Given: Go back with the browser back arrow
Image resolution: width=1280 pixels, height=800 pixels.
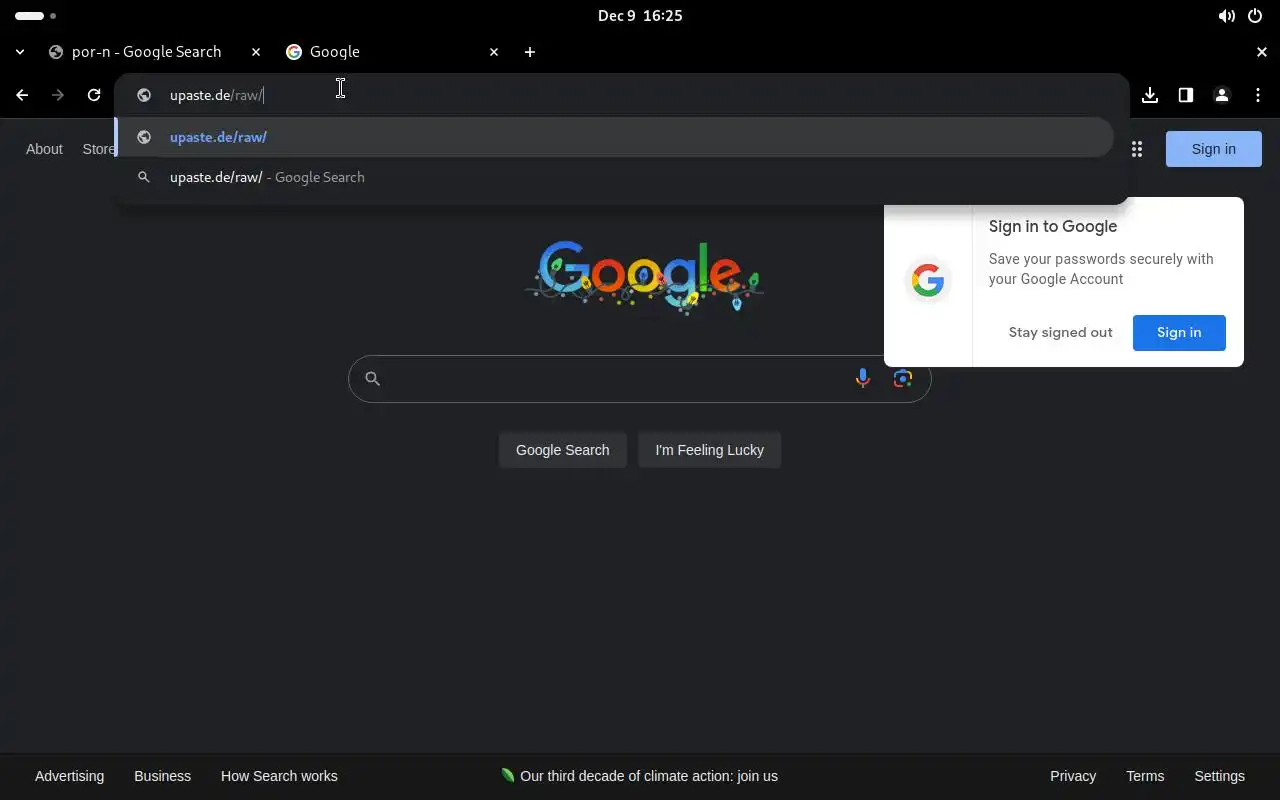Looking at the screenshot, I should coord(22,95).
